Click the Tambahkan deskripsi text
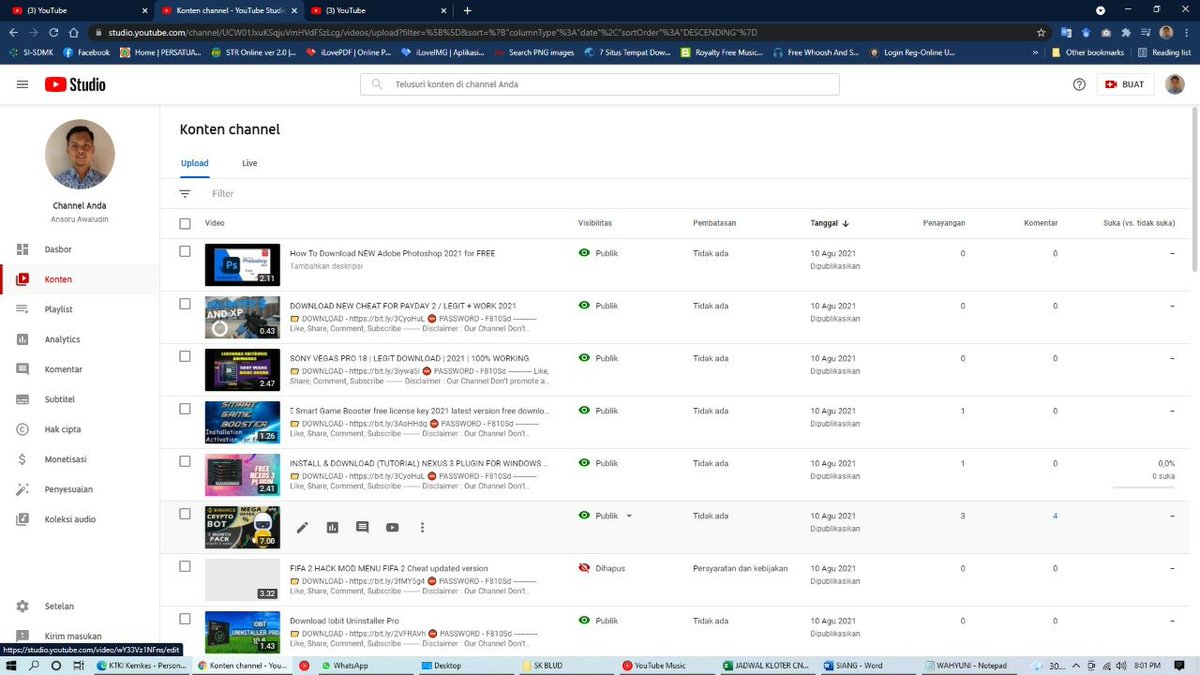Screen dimensions: 1200x675 tap(325, 266)
